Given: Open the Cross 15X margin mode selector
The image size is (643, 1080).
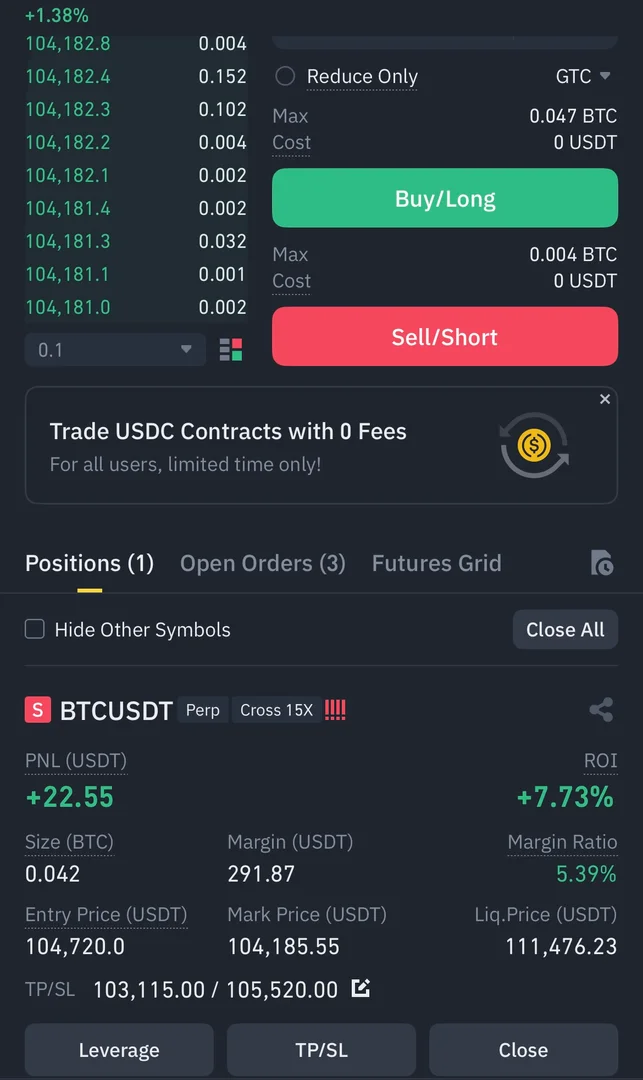Looking at the screenshot, I should (x=276, y=710).
